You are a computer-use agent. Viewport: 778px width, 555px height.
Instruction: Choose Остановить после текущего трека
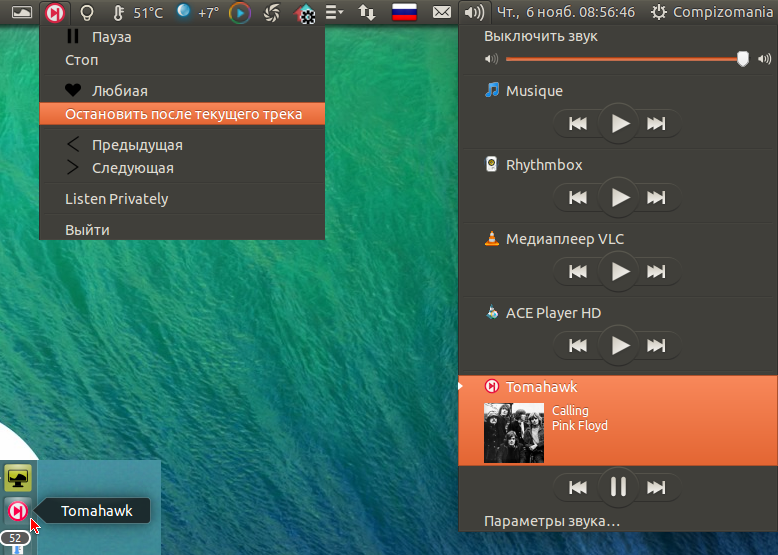[x=182, y=114]
